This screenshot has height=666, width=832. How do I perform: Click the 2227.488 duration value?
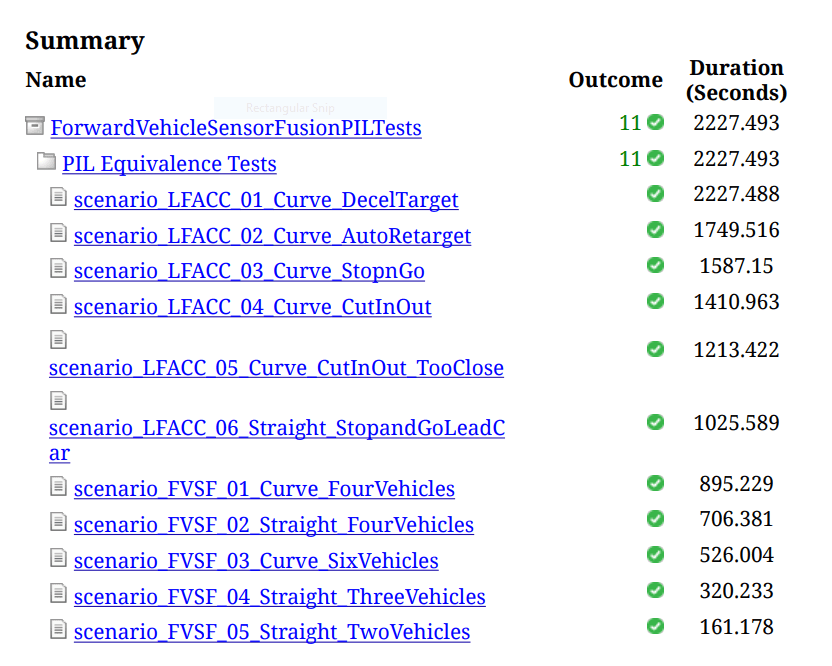pyautogui.click(x=736, y=194)
